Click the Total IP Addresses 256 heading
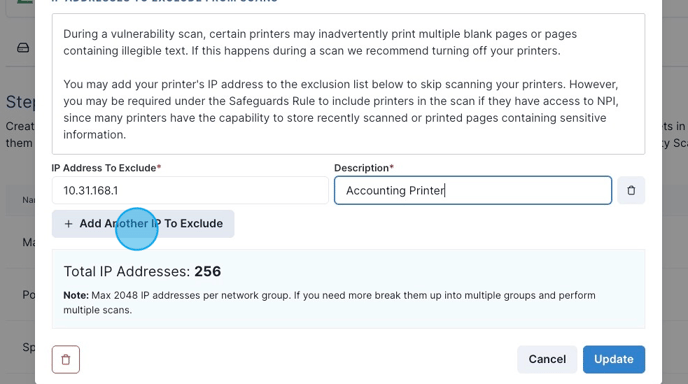 (x=142, y=271)
